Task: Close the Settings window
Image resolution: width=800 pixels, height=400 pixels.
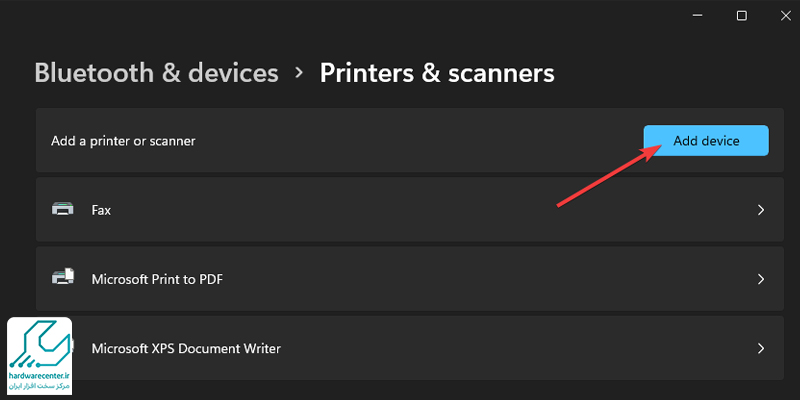Action: 787,15
